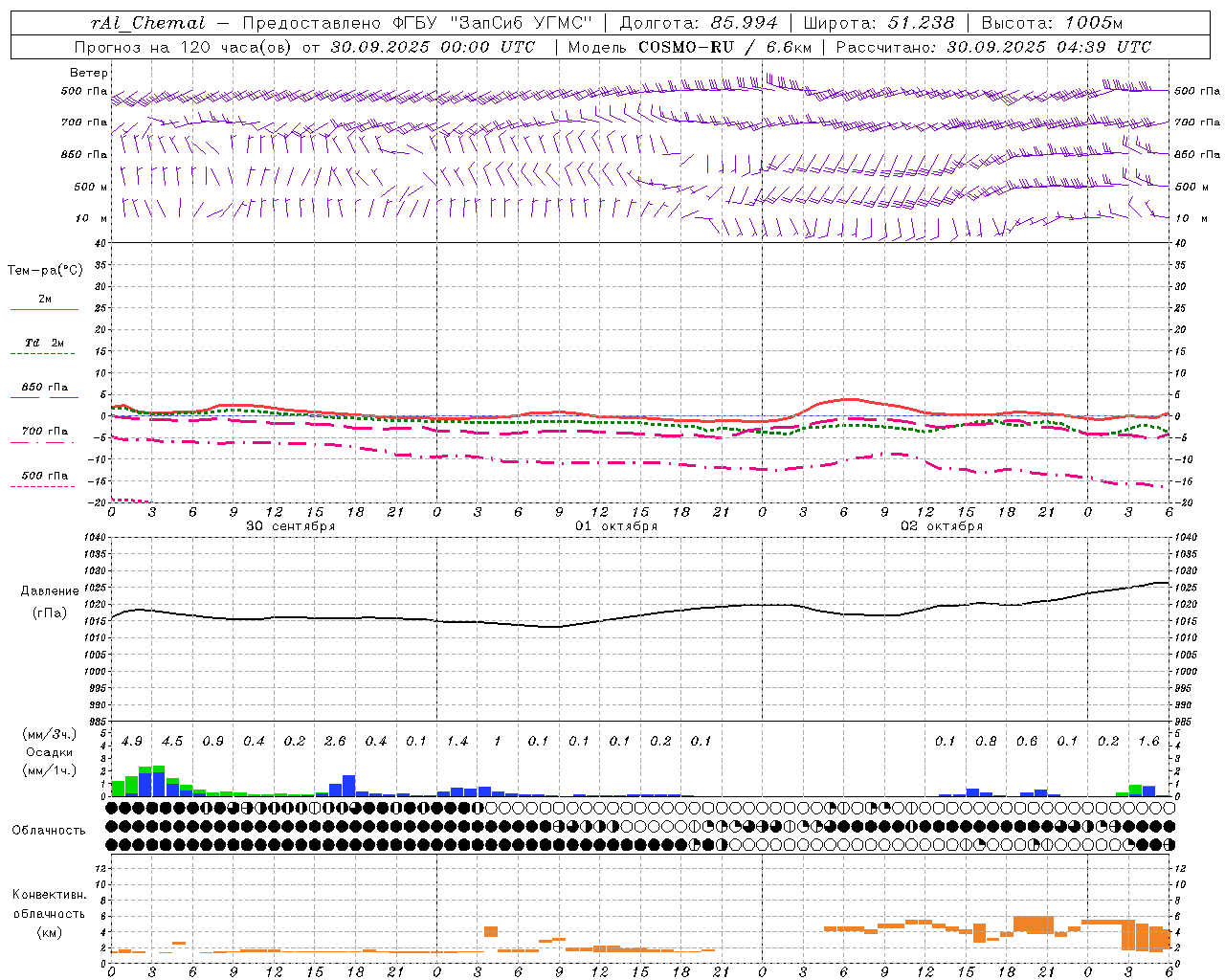Select the (мм/3ч.) unit label
Viewport: 1225px width, 980px height.
click(x=50, y=734)
